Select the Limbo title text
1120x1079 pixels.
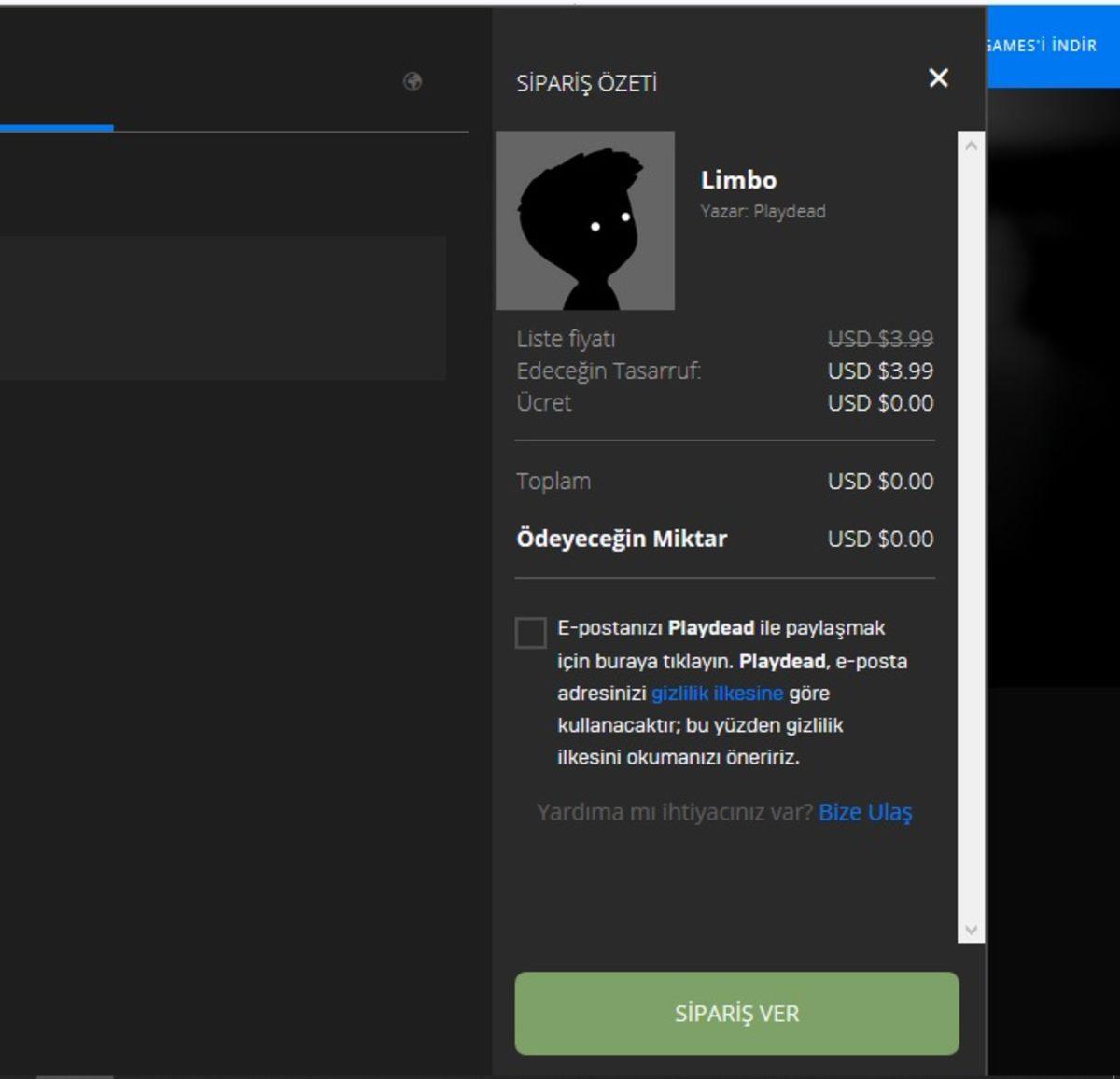point(737,180)
